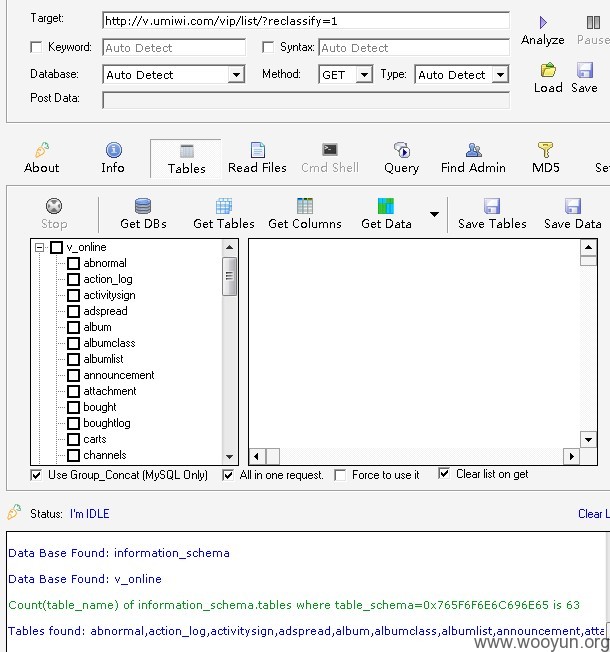Open the About carrot icon
This screenshot has width=610, height=652.
[x=42, y=150]
